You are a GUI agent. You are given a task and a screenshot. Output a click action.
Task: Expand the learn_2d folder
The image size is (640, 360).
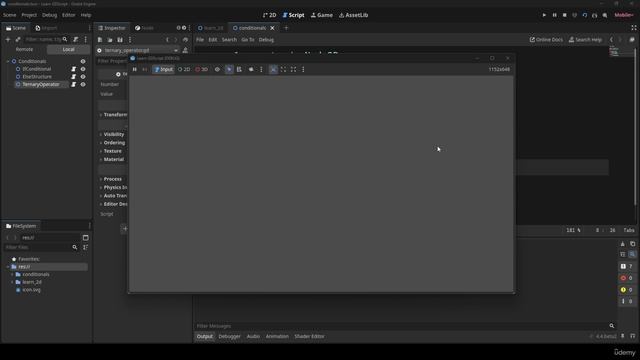[12, 282]
